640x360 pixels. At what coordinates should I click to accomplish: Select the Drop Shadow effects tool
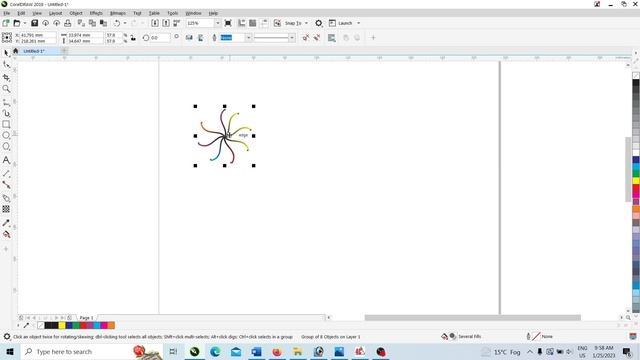click(6, 198)
